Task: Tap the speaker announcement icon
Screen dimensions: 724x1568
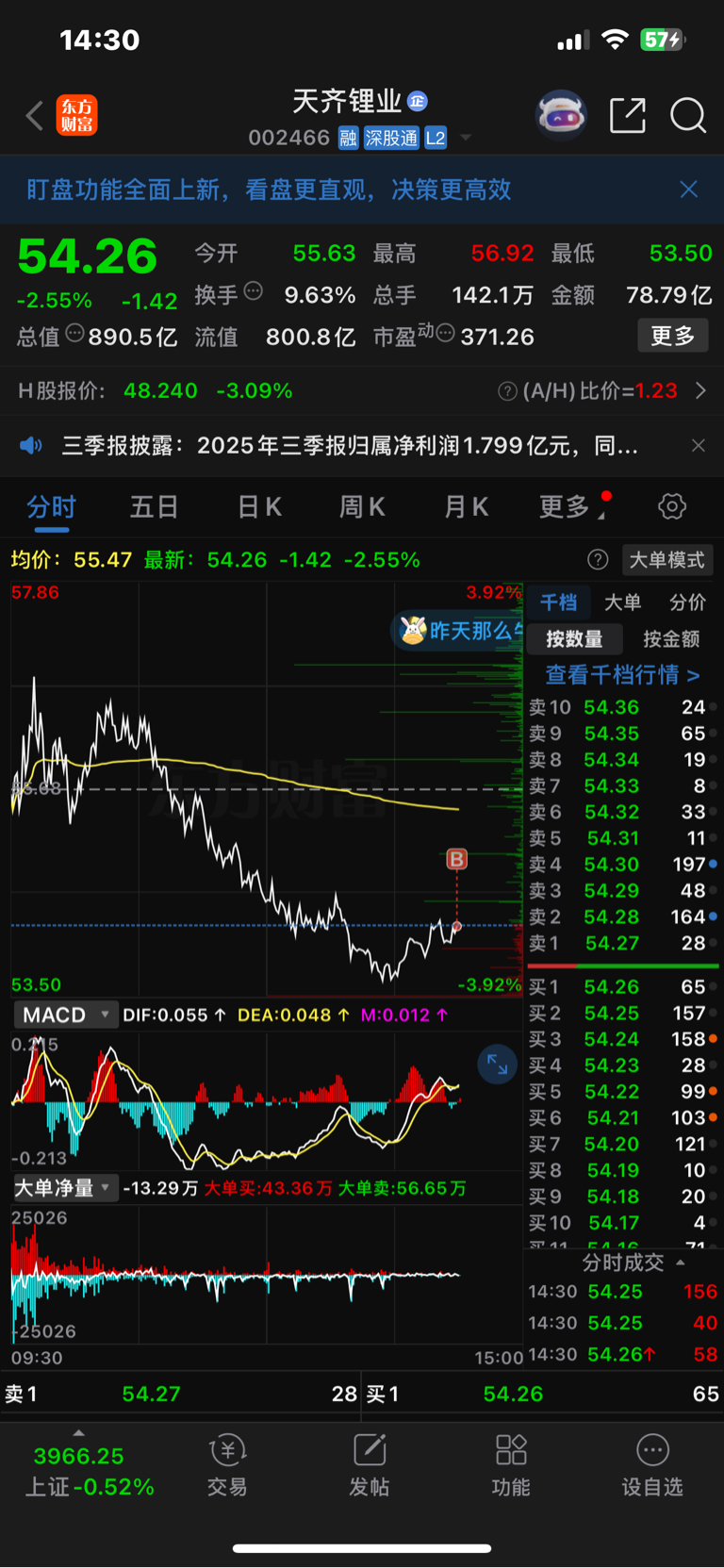Action: click(x=31, y=445)
